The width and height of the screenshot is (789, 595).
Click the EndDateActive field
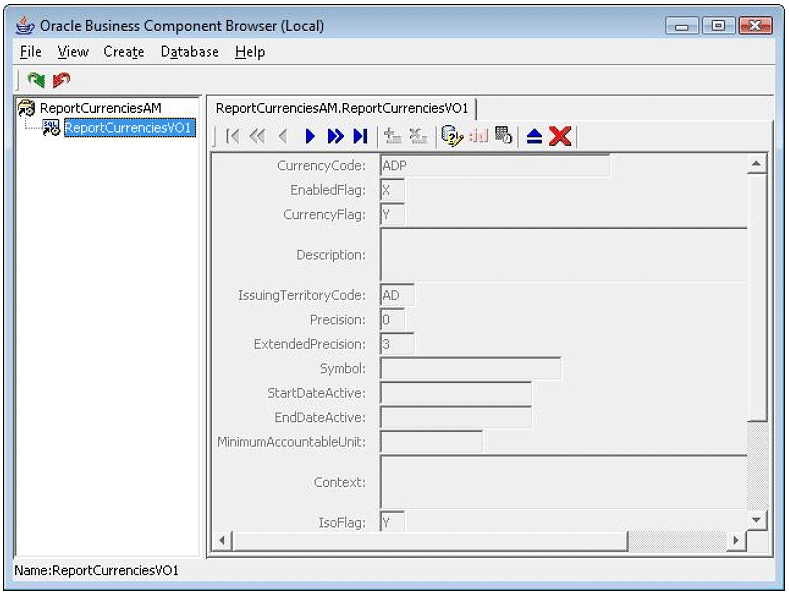coord(456,417)
